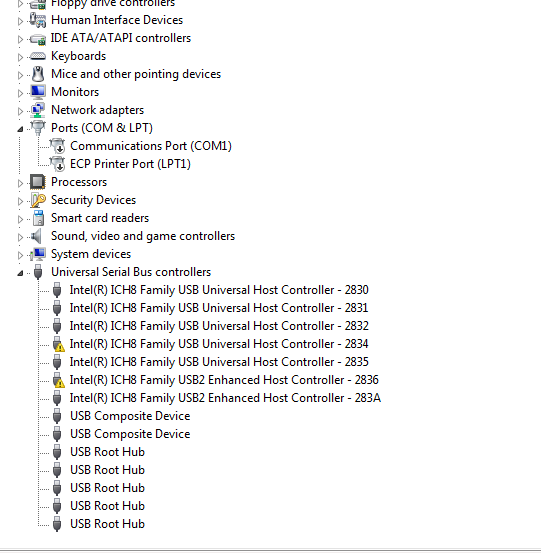Click the USB2 Enhanced Host Controller - 283A text
This screenshot has width=541, height=553.
pyautogui.click(x=225, y=398)
